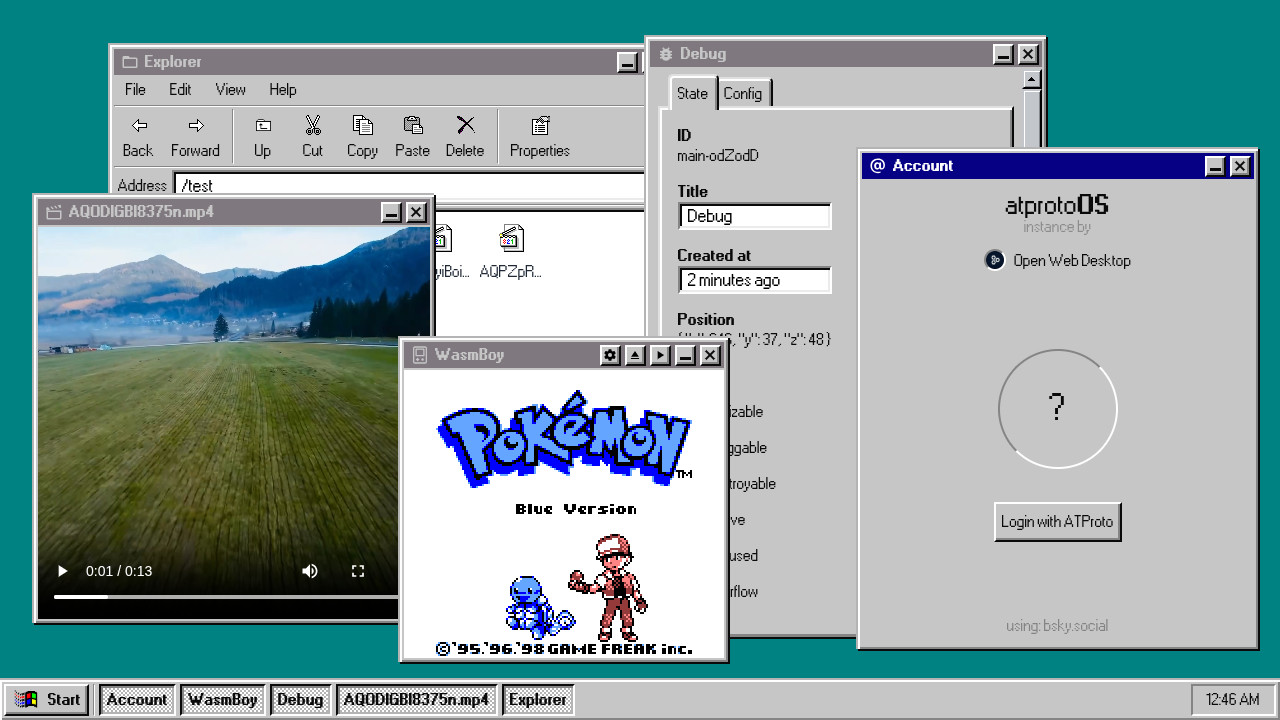Switch to the State tab in Debug

pos(692,93)
